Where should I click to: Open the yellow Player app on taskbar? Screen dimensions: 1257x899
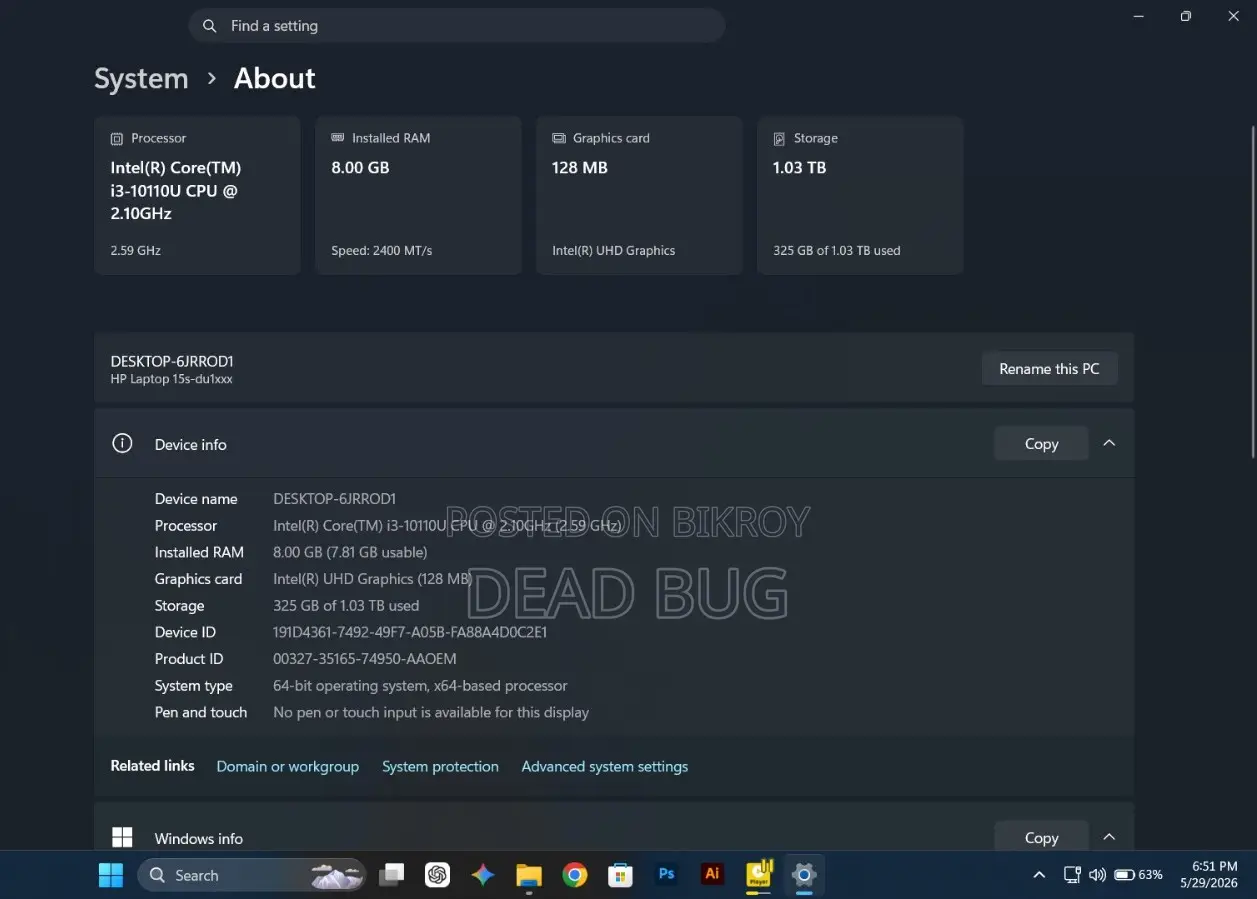(759, 875)
